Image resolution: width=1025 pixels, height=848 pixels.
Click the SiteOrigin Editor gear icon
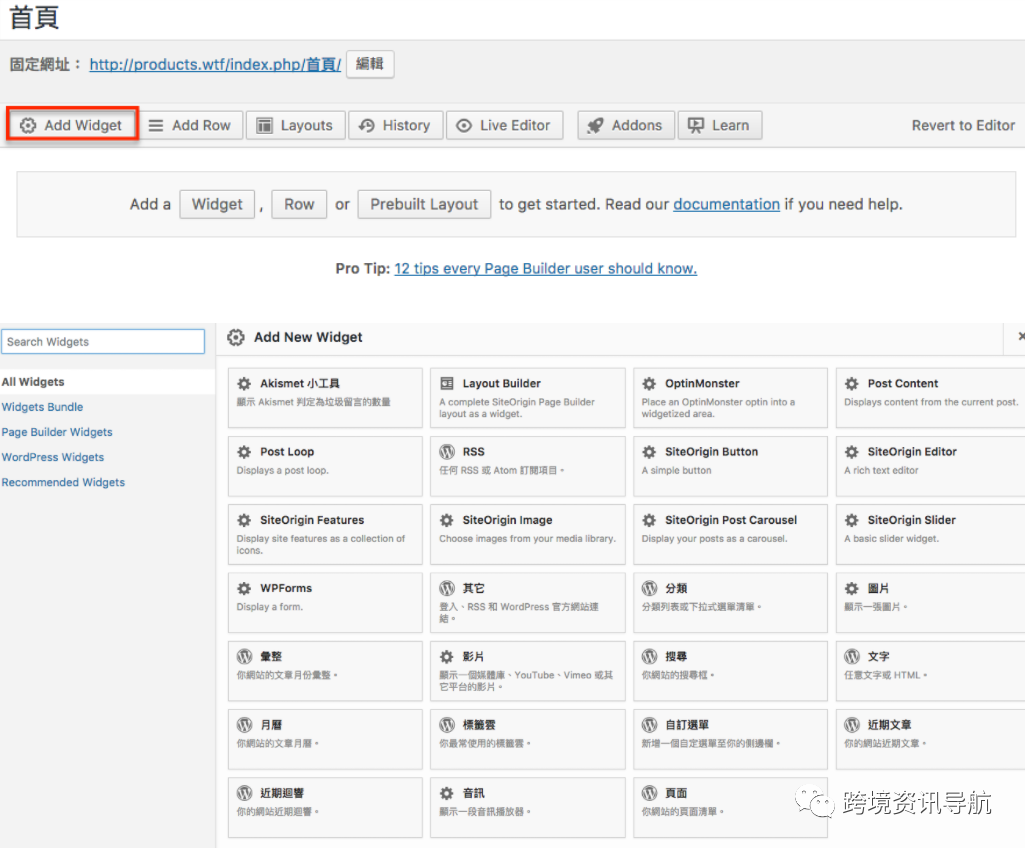(852, 452)
